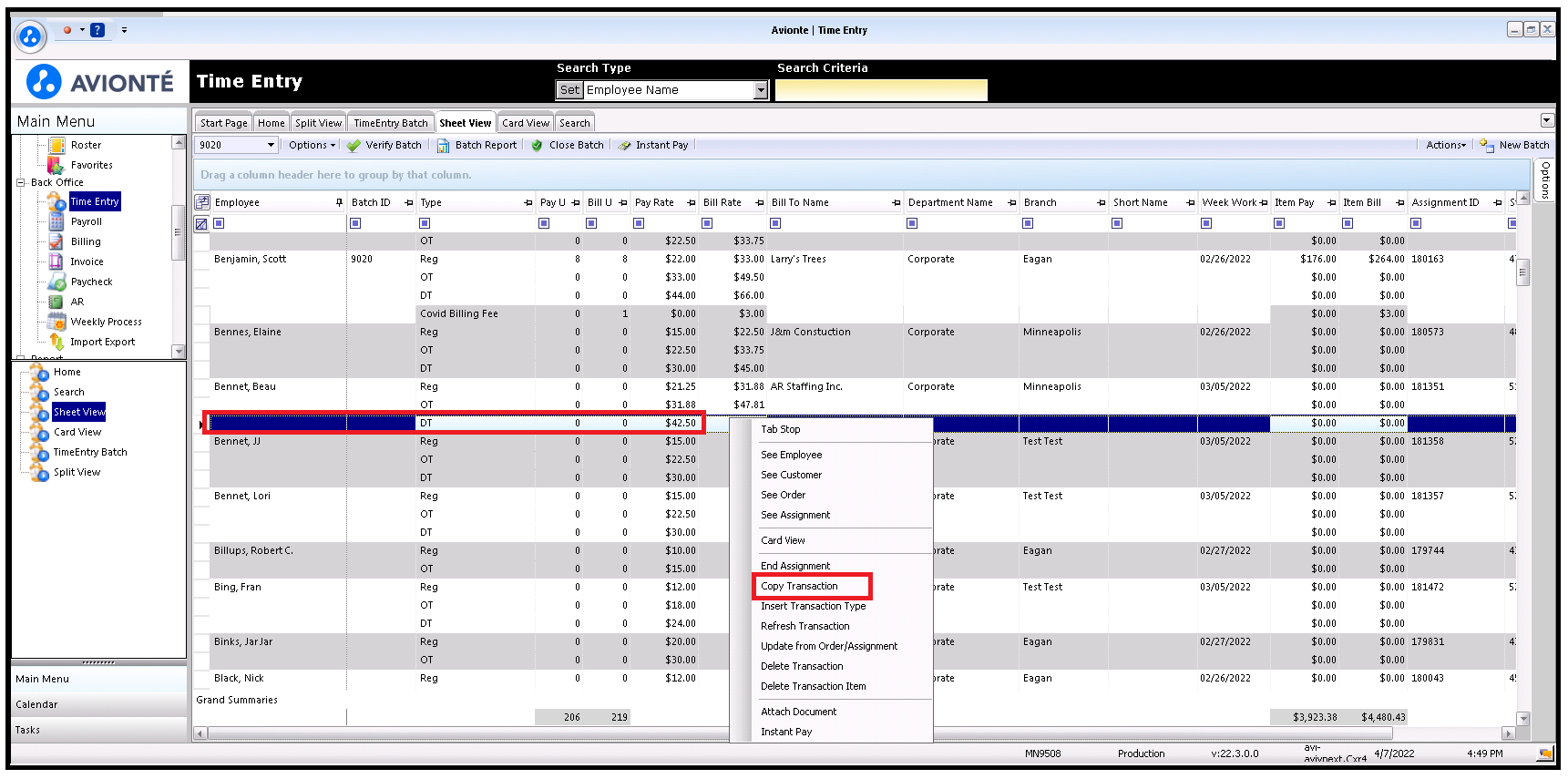Toggle the pin on Pay Rate column
The height and width of the screenshot is (779, 1568).
tap(692, 202)
